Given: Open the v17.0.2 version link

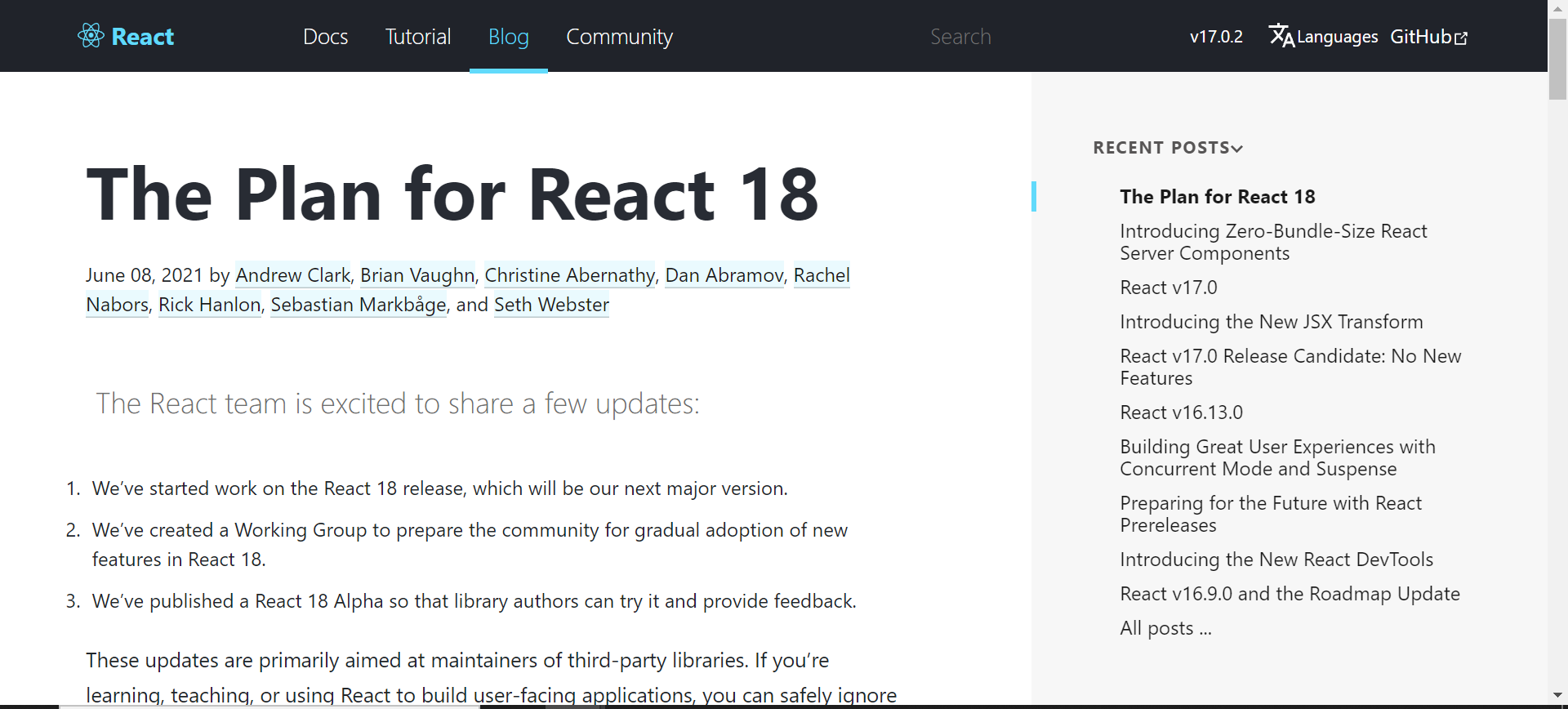Looking at the screenshot, I should (1216, 37).
